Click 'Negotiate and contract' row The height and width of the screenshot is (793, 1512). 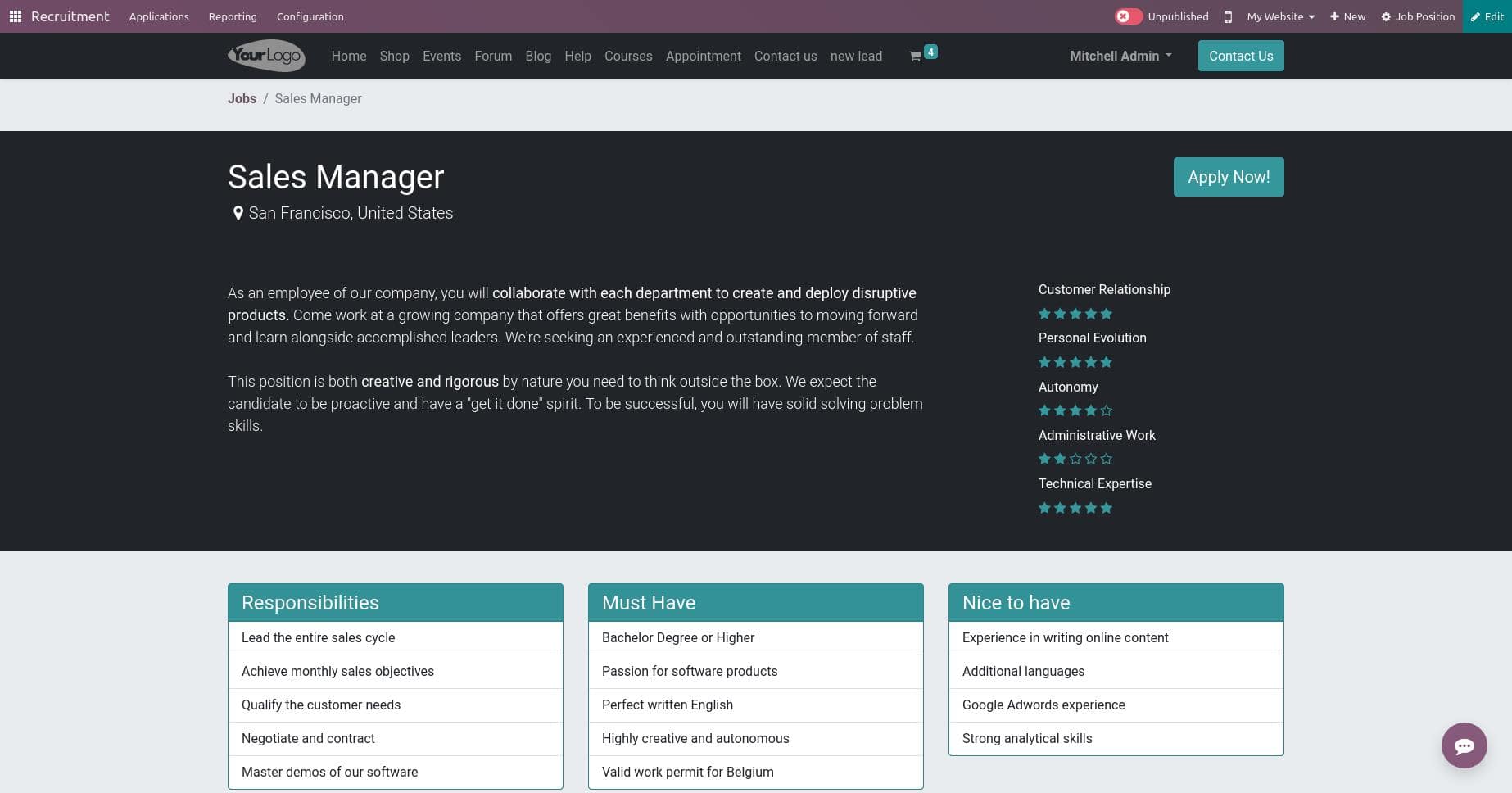pyautogui.click(x=396, y=738)
